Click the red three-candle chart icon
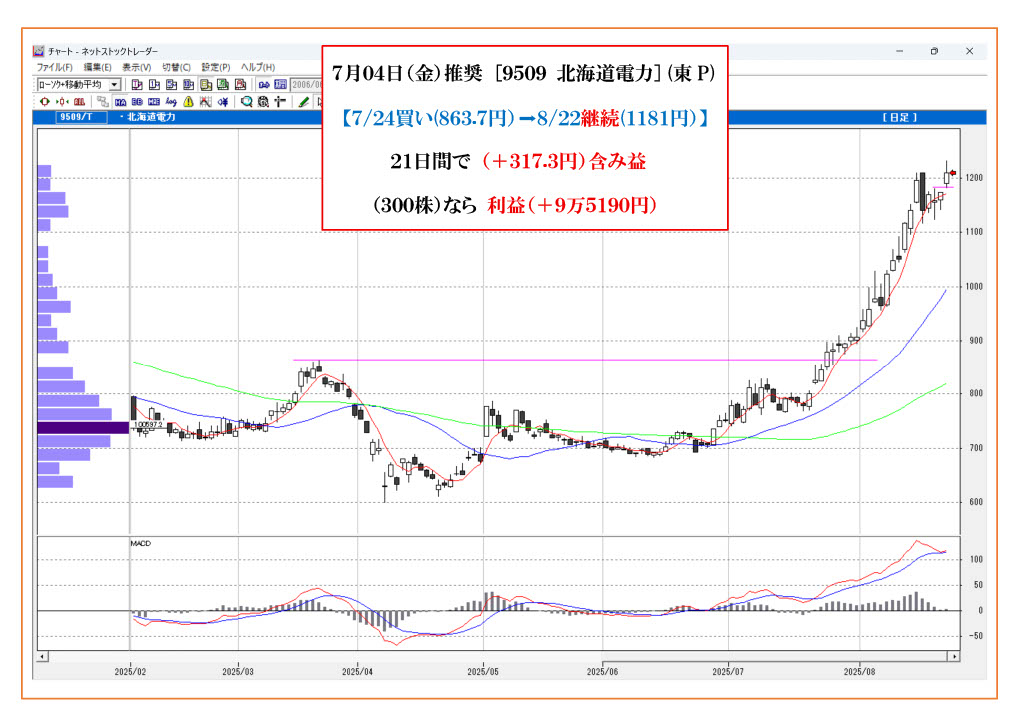 (79, 101)
